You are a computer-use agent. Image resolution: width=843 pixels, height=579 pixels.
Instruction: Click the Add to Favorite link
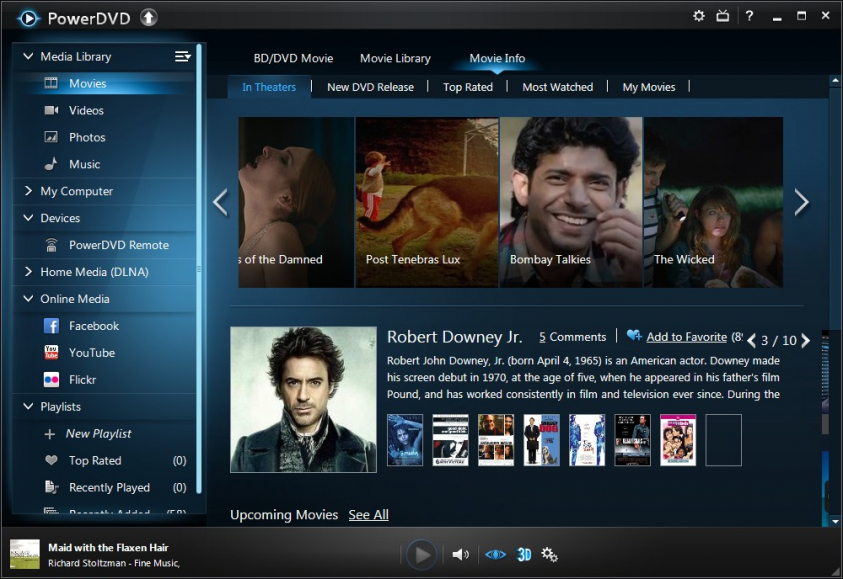(687, 337)
